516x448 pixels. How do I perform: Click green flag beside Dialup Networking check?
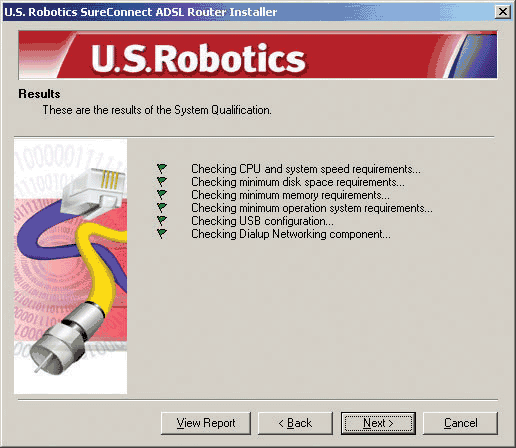point(162,233)
